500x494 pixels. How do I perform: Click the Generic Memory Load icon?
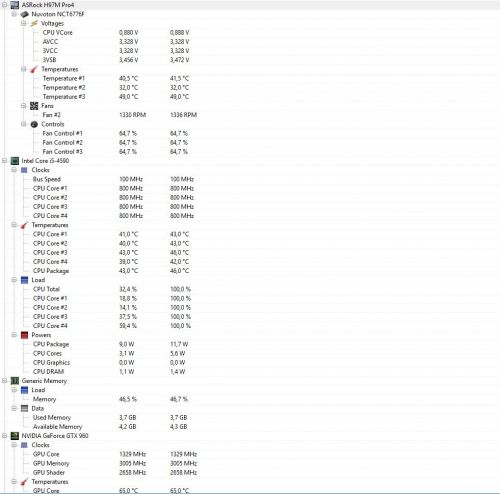point(24,390)
